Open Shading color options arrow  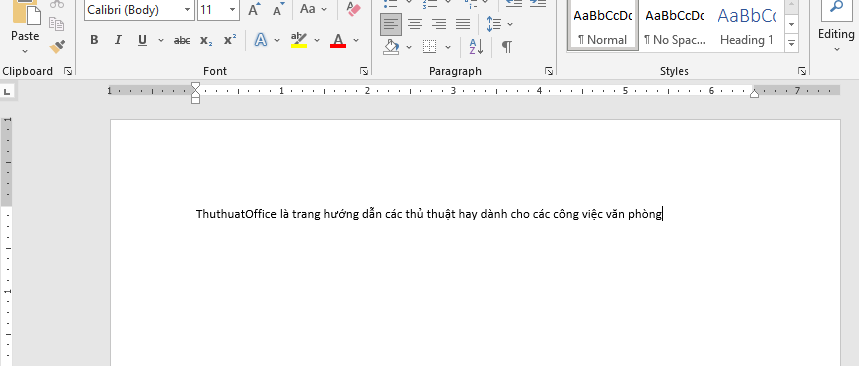pos(409,47)
